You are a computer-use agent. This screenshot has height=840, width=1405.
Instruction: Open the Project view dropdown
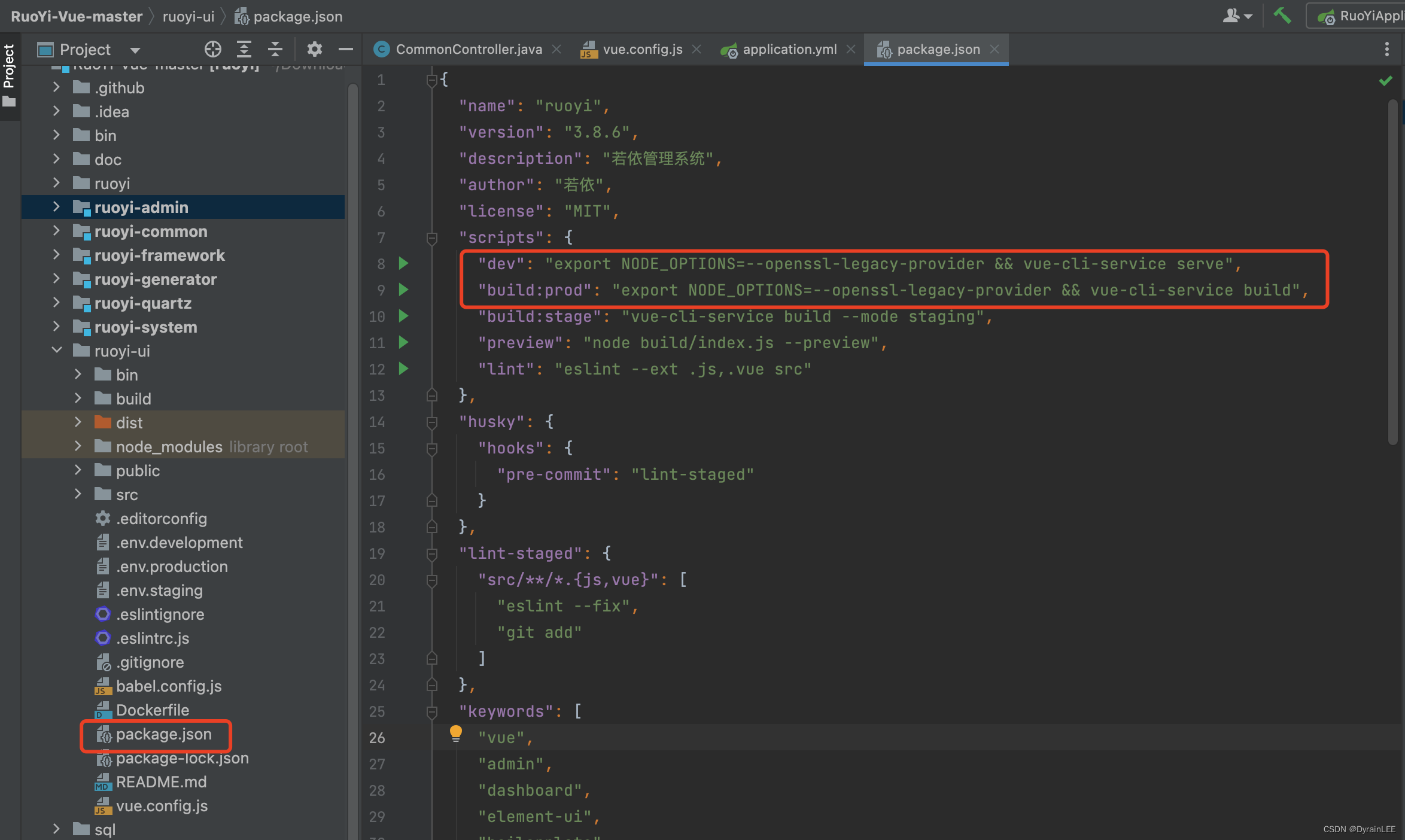135,50
